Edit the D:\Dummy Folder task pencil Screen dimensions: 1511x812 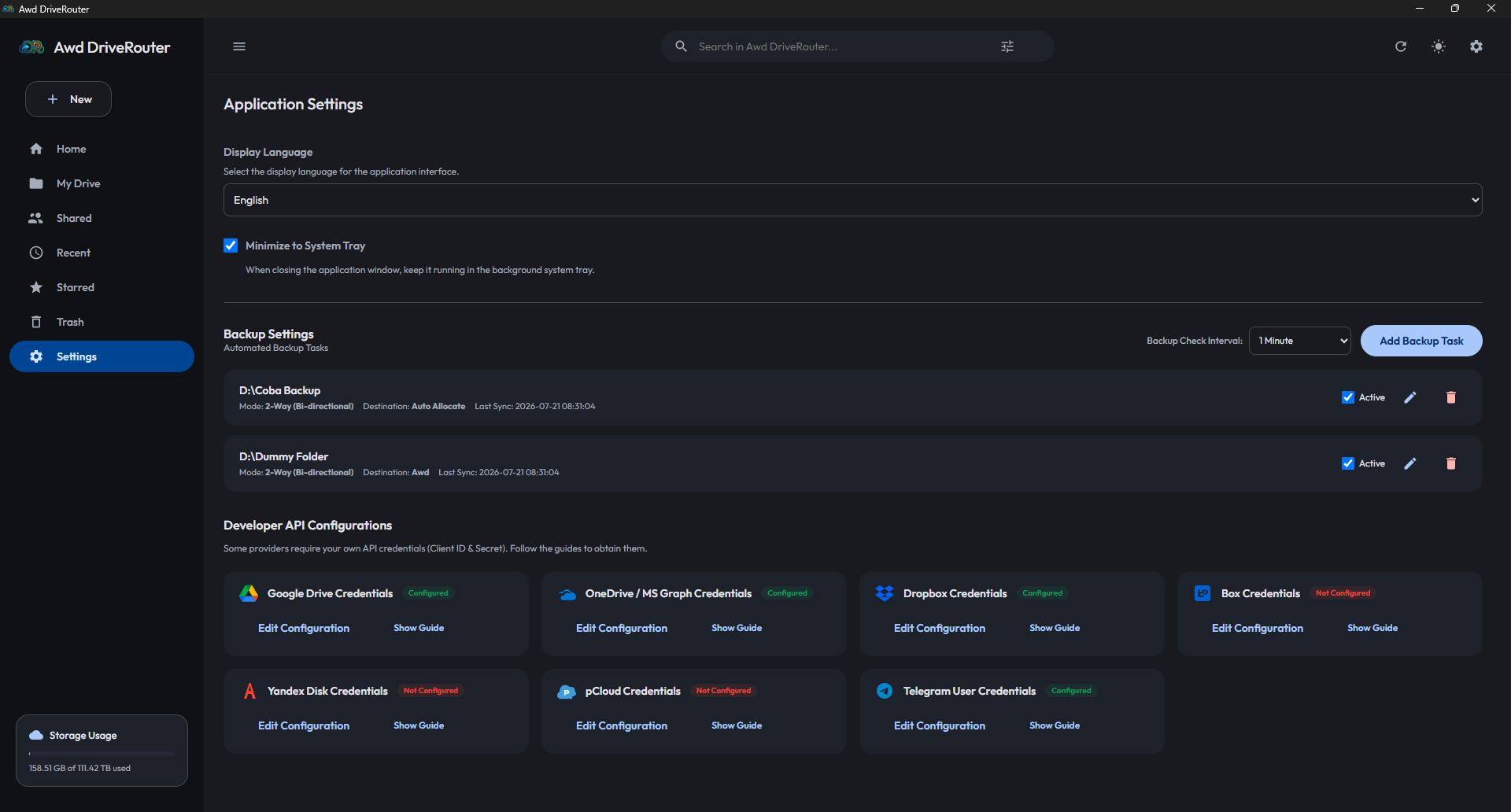coord(1410,463)
